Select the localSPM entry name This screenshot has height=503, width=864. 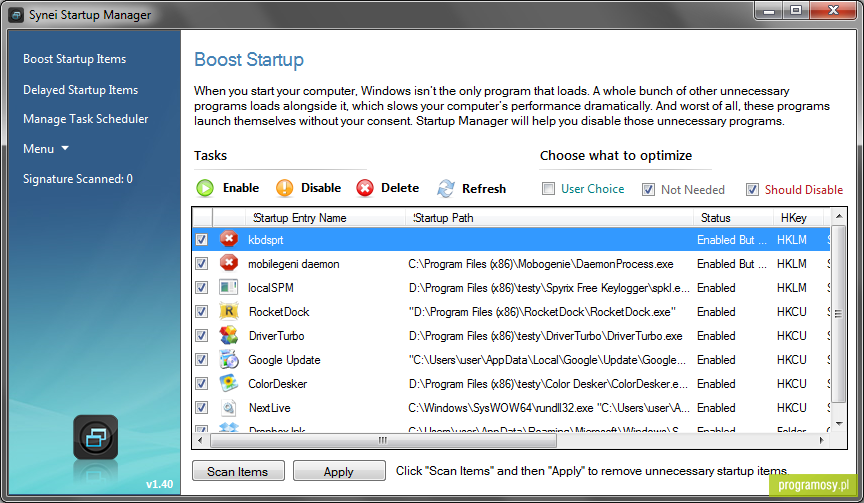pos(271,288)
